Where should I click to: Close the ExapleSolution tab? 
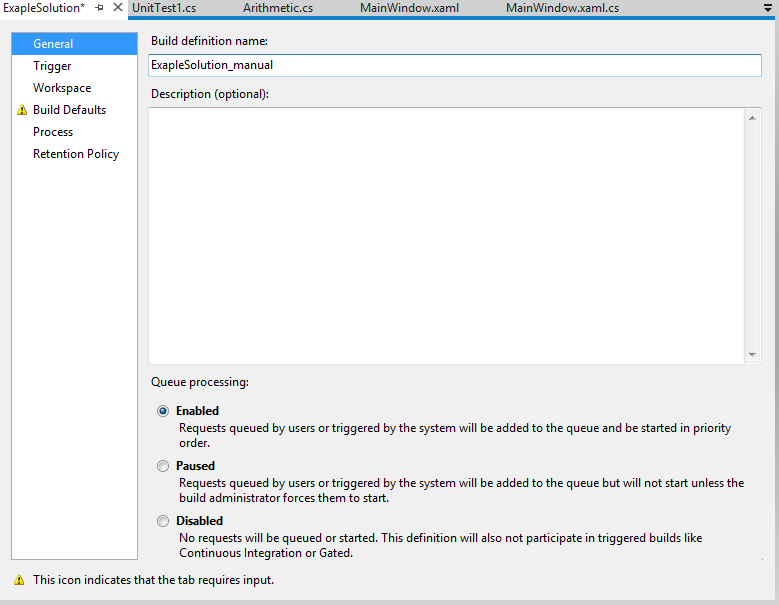[118, 7]
